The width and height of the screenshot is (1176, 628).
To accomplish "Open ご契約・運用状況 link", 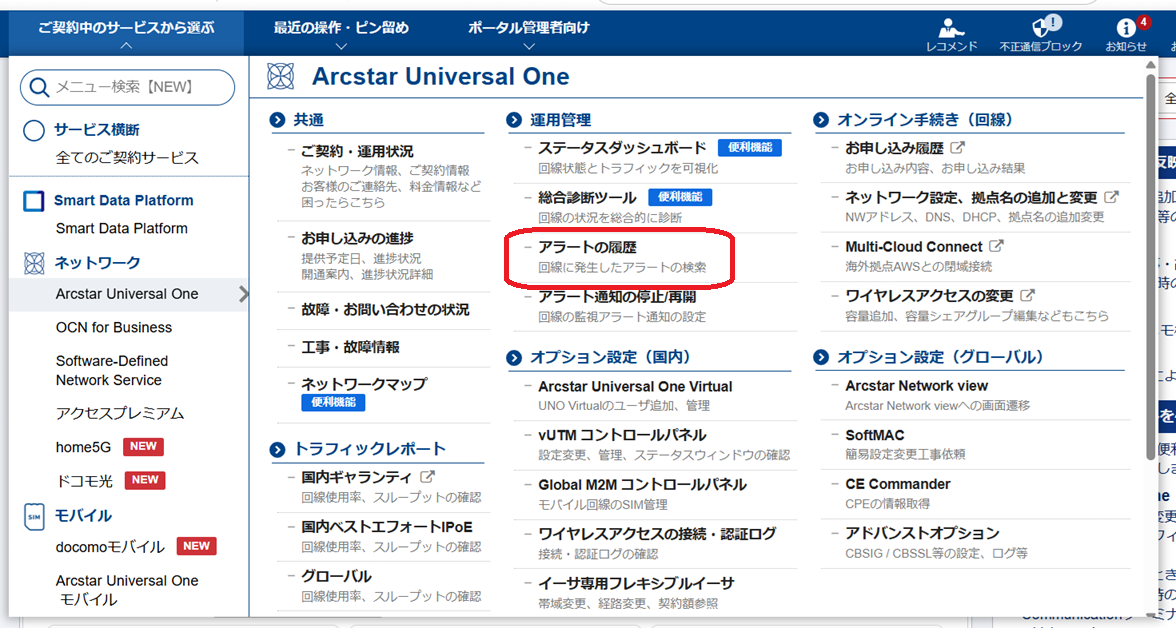I will tap(357, 152).
